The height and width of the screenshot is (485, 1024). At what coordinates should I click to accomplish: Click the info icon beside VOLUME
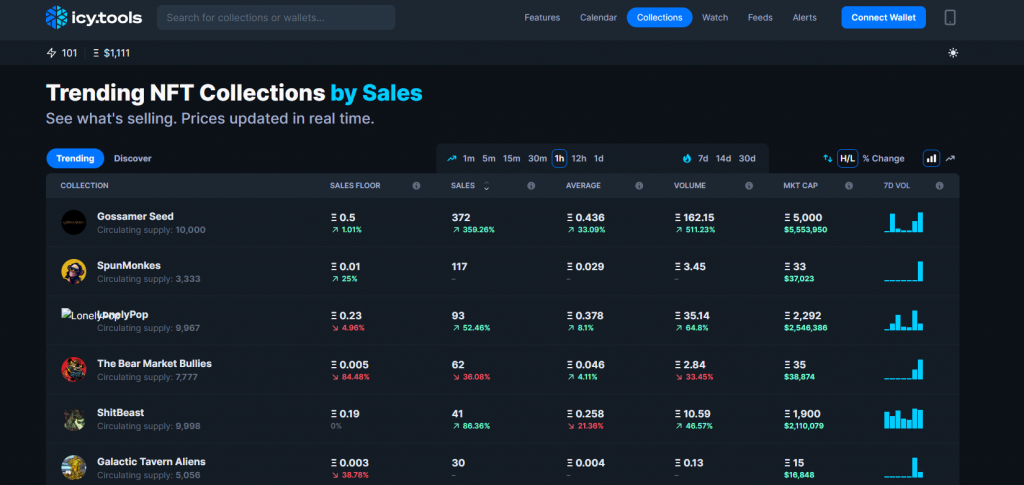(748, 186)
